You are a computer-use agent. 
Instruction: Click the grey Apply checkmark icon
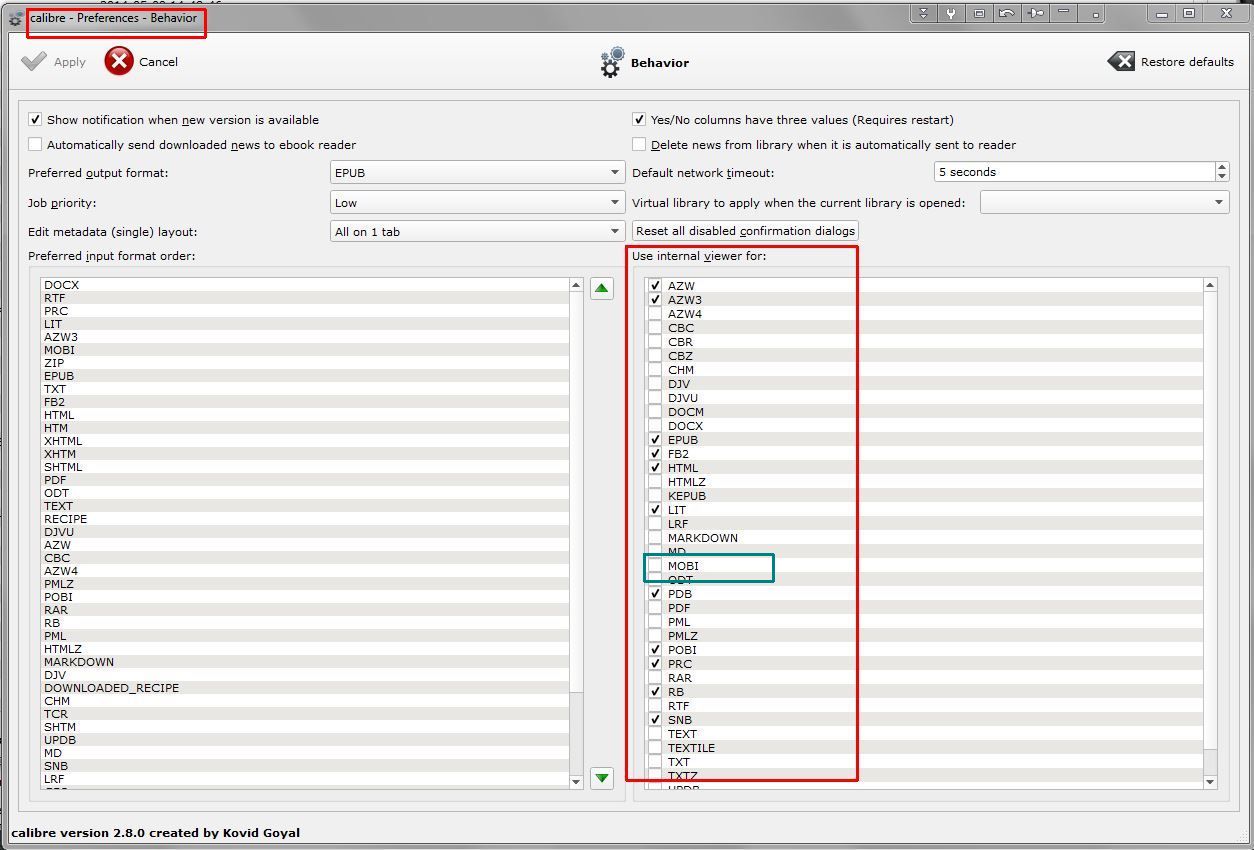(x=34, y=61)
